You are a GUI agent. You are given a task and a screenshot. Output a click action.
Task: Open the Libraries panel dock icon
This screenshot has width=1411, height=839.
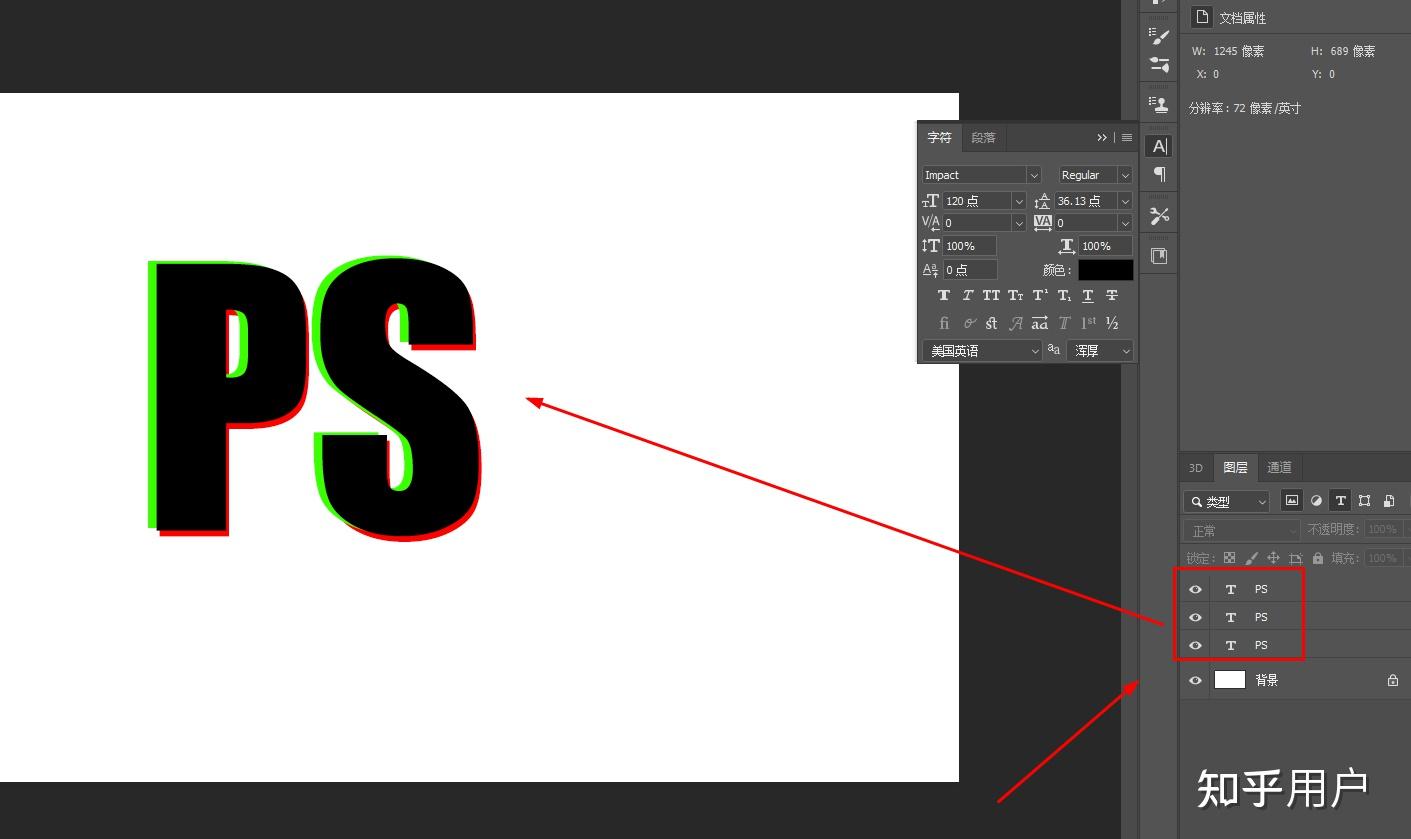coord(1159,256)
